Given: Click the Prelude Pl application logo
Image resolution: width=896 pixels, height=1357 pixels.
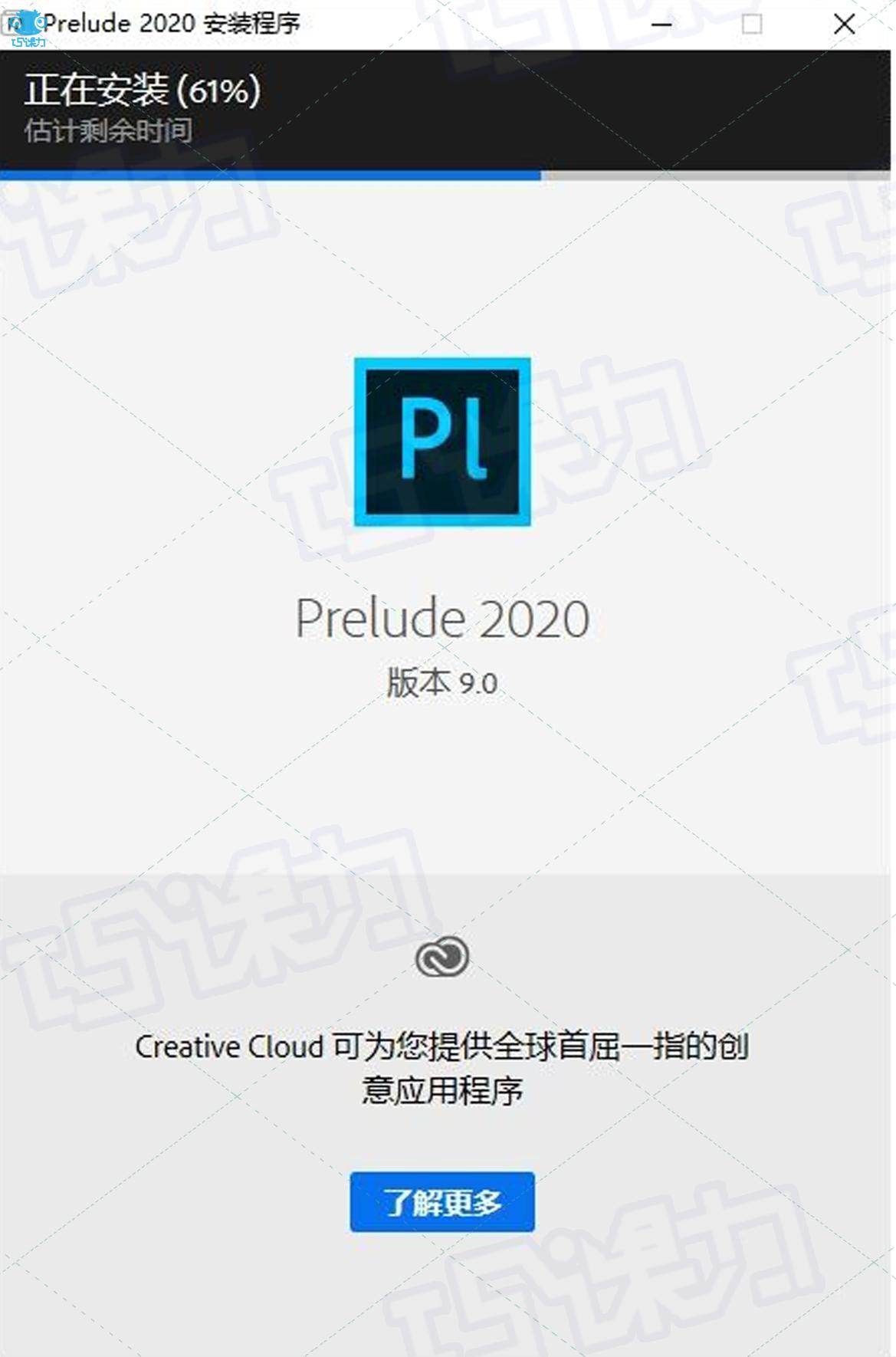Looking at the screenshot, I should click(x=442, y=442).
